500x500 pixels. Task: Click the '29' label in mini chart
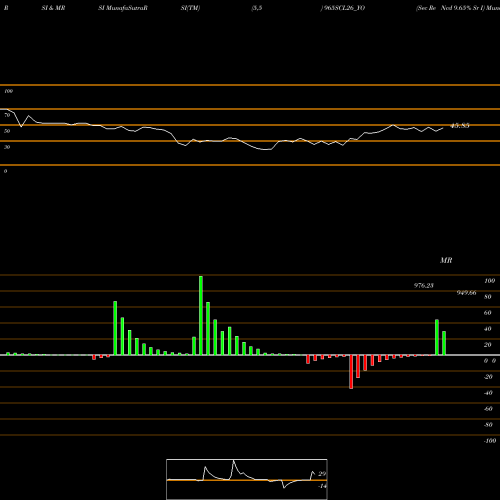pyautogui.click(x=322, y=474)
